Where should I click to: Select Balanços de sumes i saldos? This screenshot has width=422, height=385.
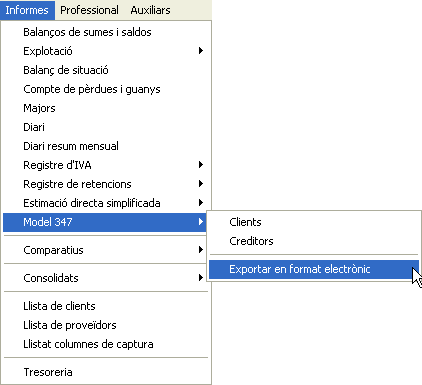[x=106, y=32]
